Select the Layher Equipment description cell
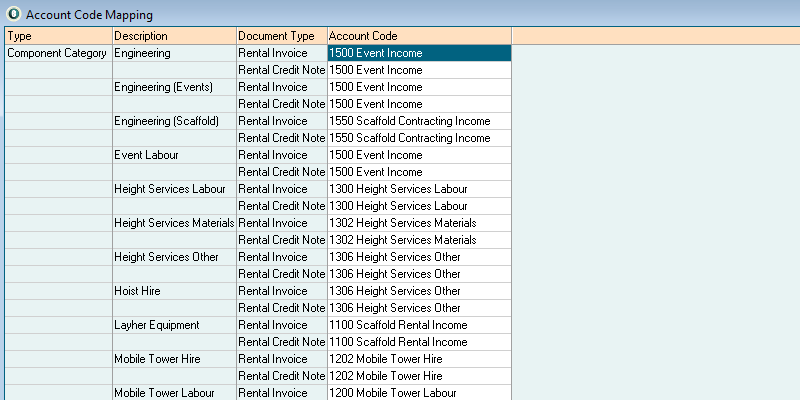800x400 pixels. [157, 325]
